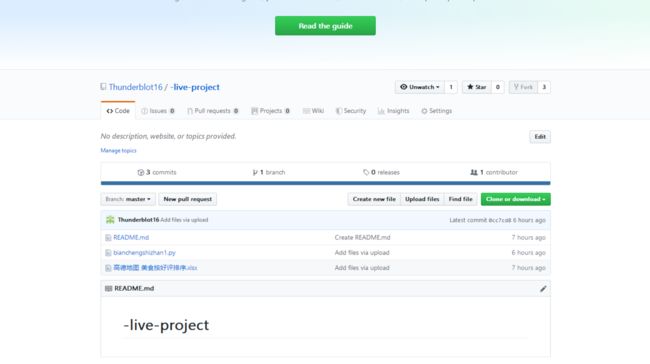Click the New pull request button
The width and height of the screenshot is (650, 364).
[187, 199]
